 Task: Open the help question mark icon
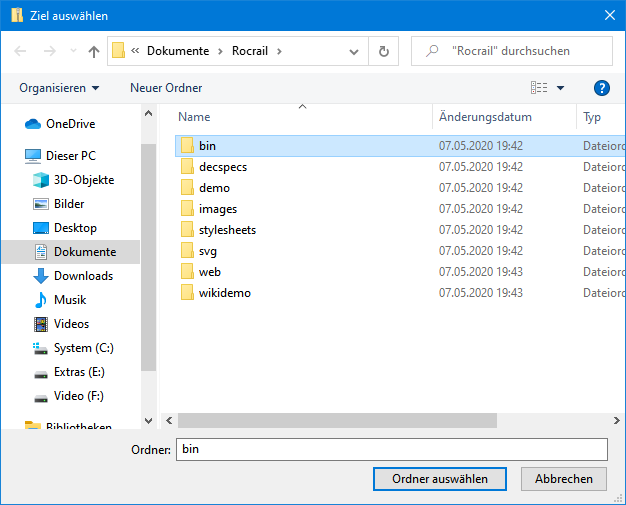(x=601, y=88)
